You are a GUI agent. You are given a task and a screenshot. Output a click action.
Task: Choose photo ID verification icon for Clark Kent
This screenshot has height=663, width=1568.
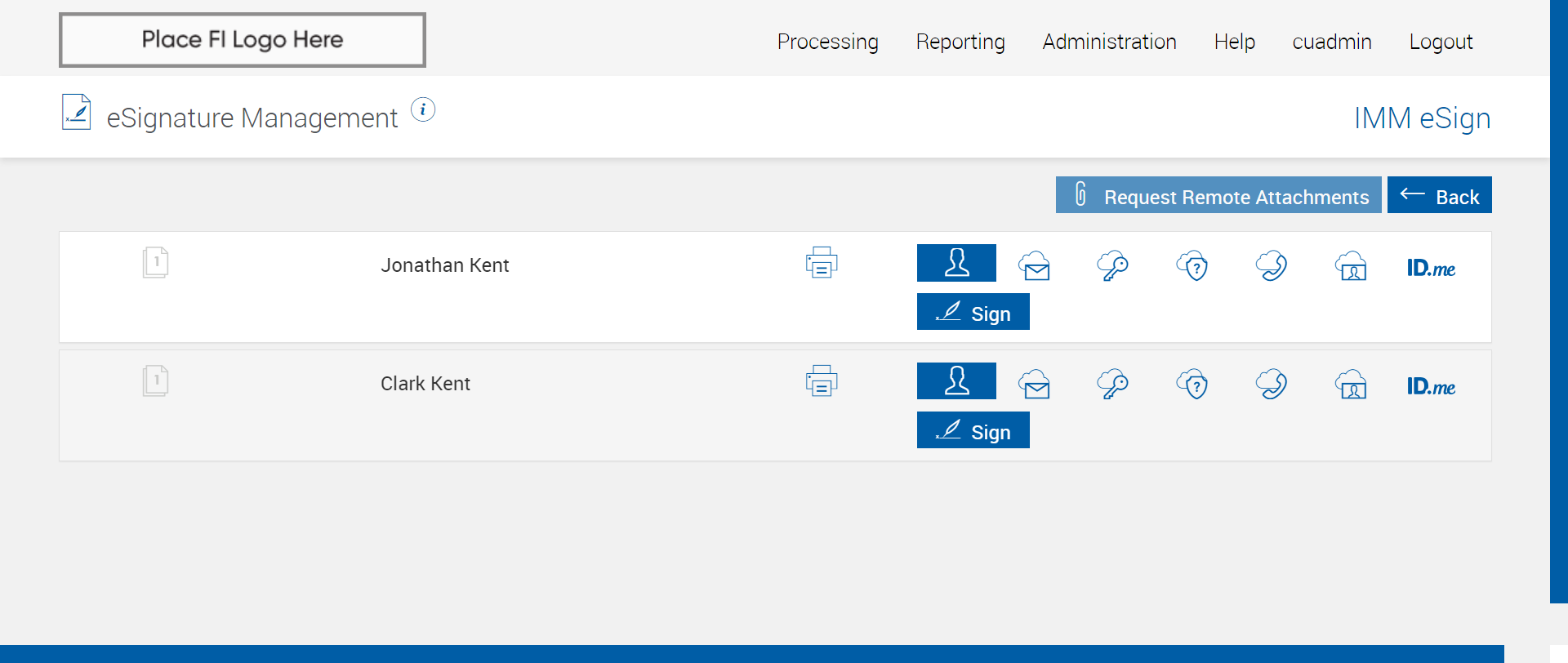[1352, 385]
